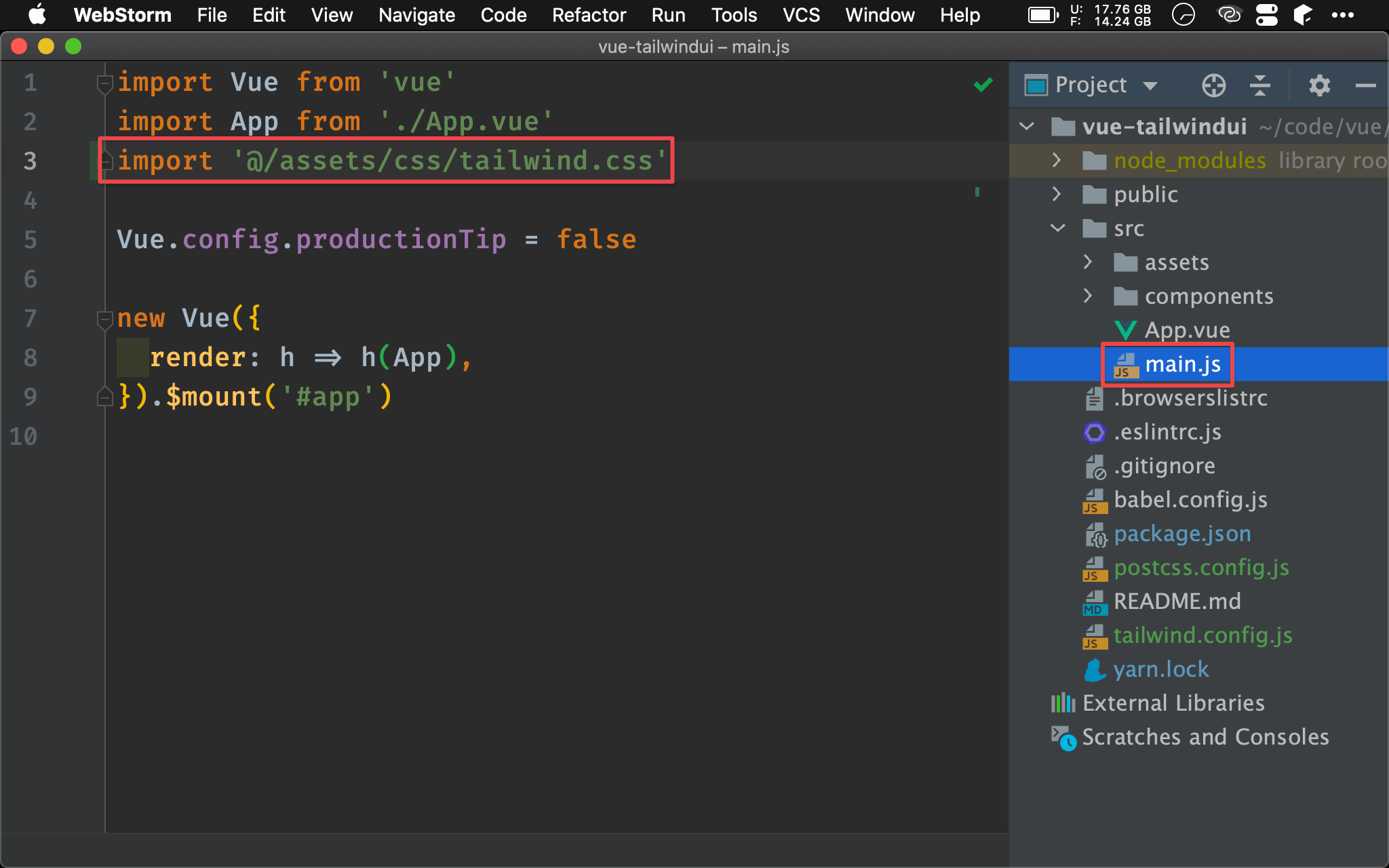Click the '#app' string on line 9

327,397
